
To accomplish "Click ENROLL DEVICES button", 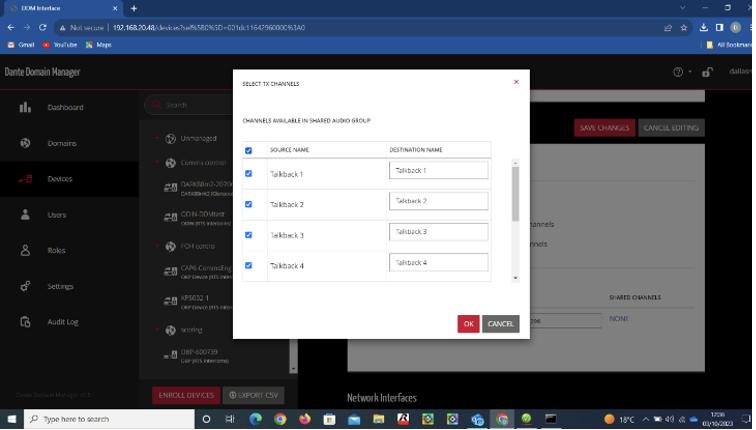I will pos(186,395).
